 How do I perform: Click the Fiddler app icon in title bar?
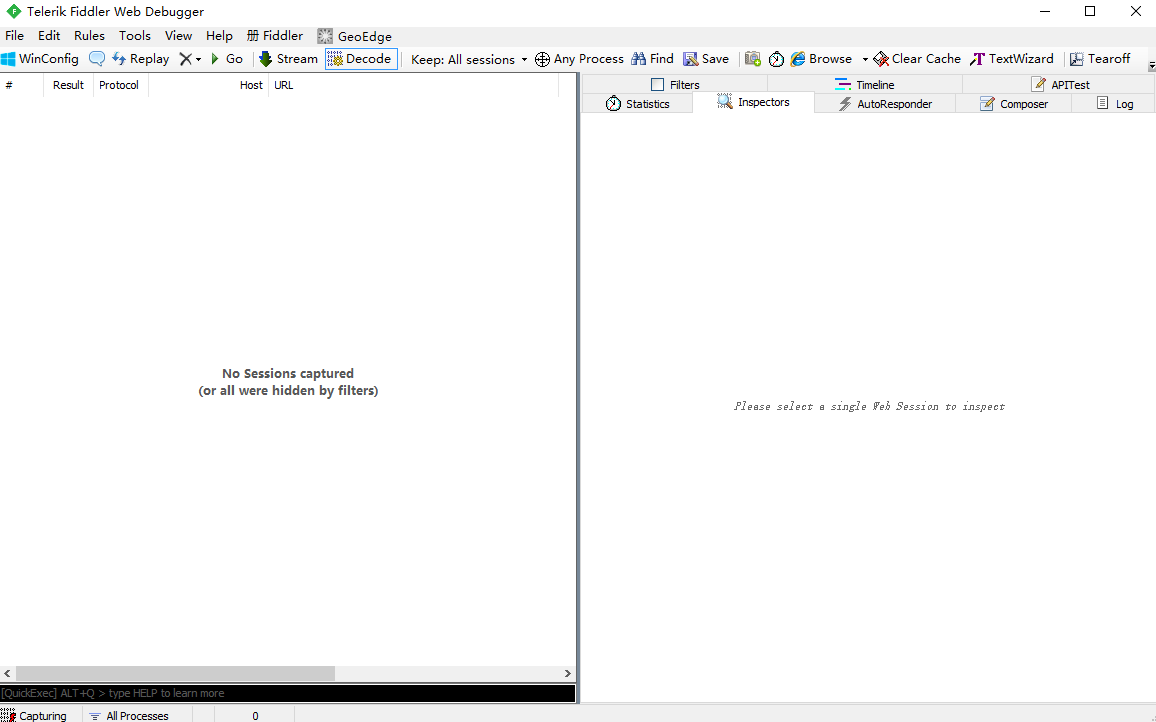click(13, 11)
